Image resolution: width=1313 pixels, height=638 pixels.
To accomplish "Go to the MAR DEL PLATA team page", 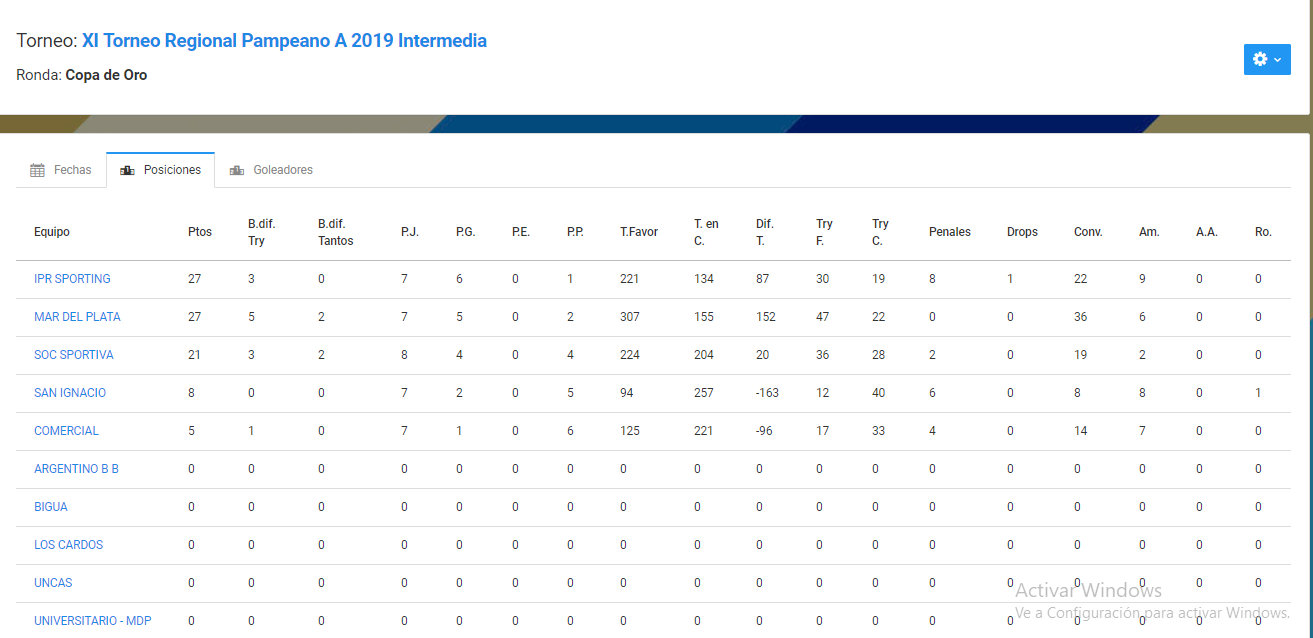I will point(77,317).
